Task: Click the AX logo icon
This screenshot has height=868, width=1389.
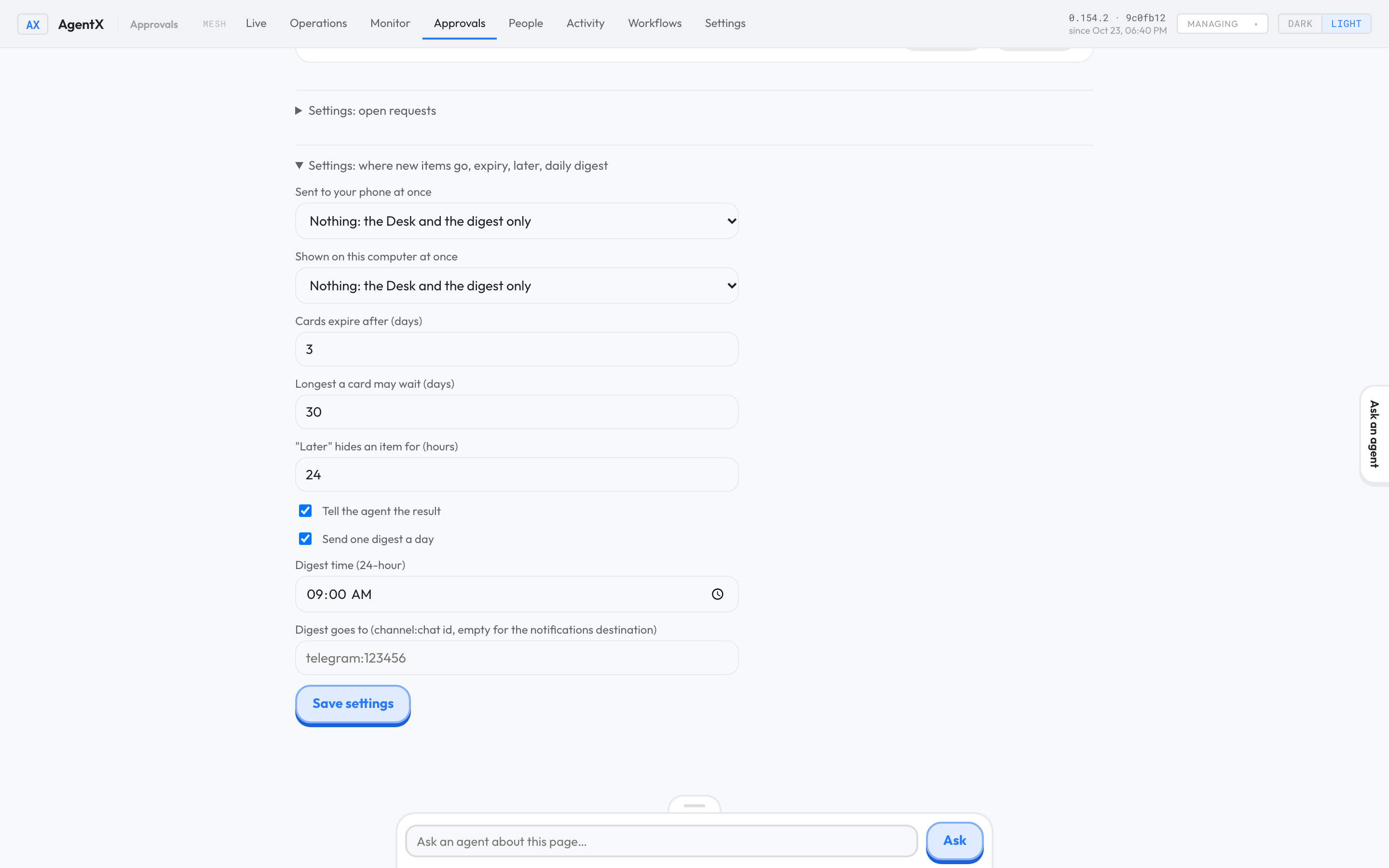Action: coord(33,24)
